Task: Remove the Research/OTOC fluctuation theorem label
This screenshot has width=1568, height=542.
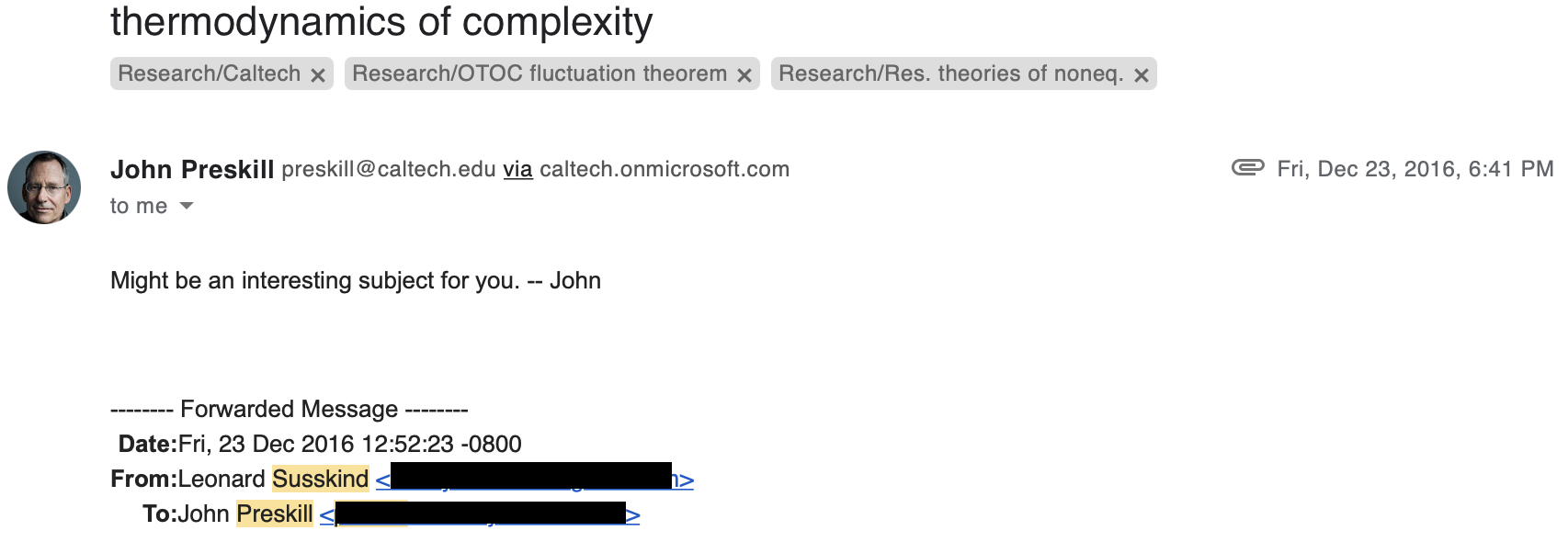Action: tap(744, 75)
